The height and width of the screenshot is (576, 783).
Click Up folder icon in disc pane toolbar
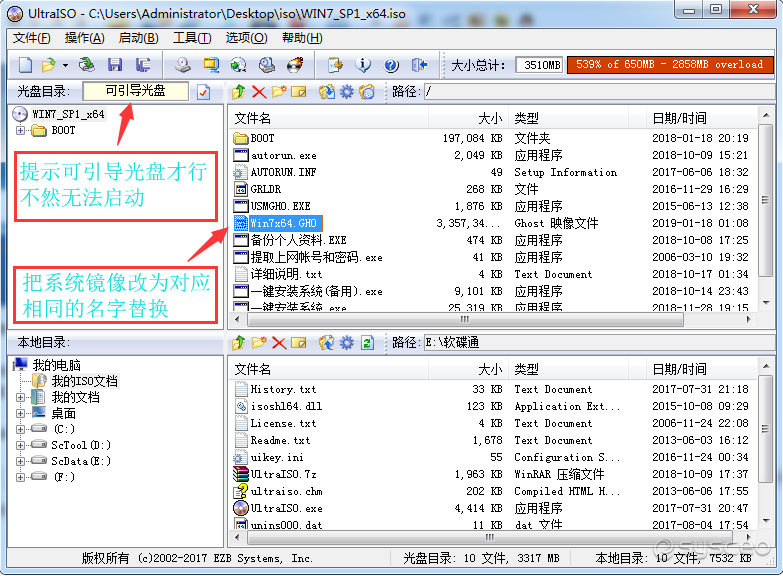coord(239,92)
